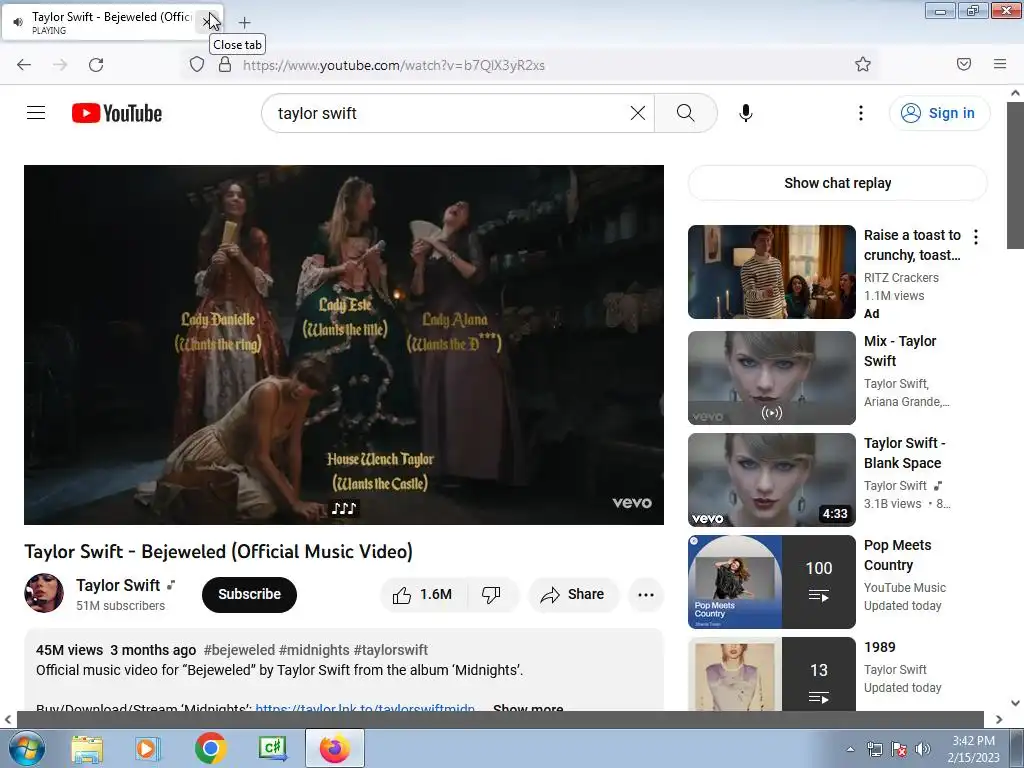Open Taylor Swift channel avatar

44,593
